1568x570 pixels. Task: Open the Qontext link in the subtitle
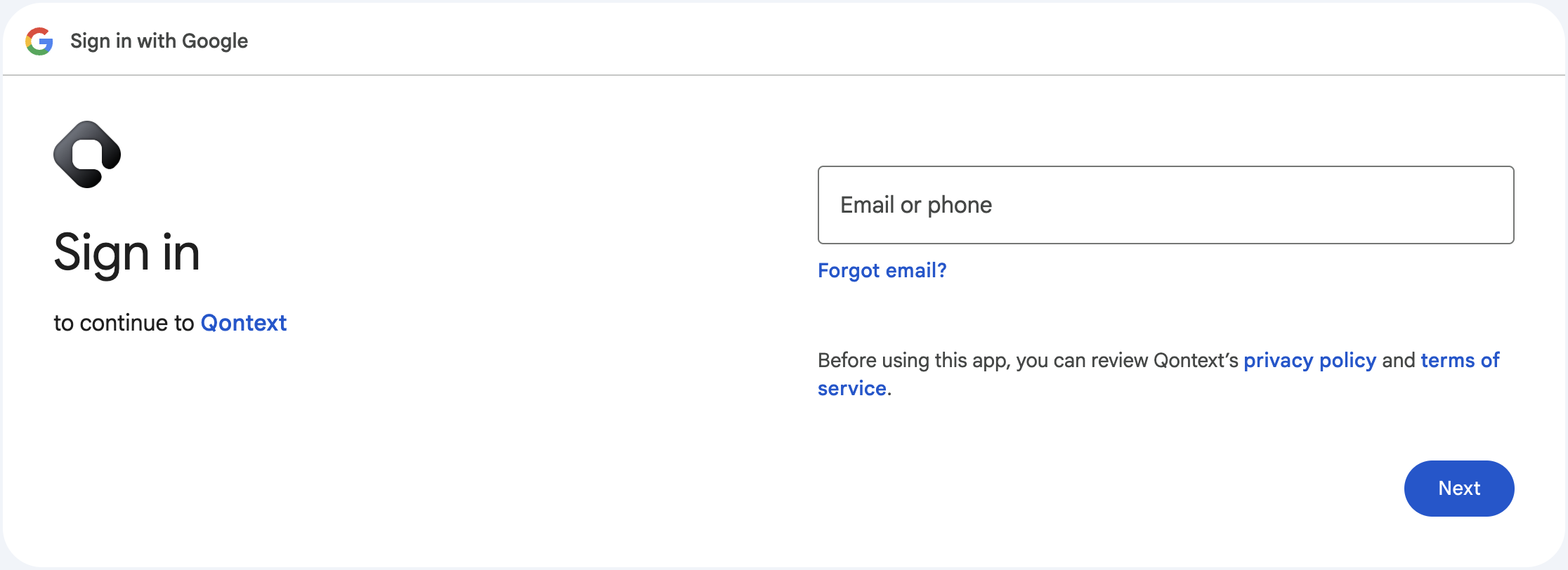243,323
